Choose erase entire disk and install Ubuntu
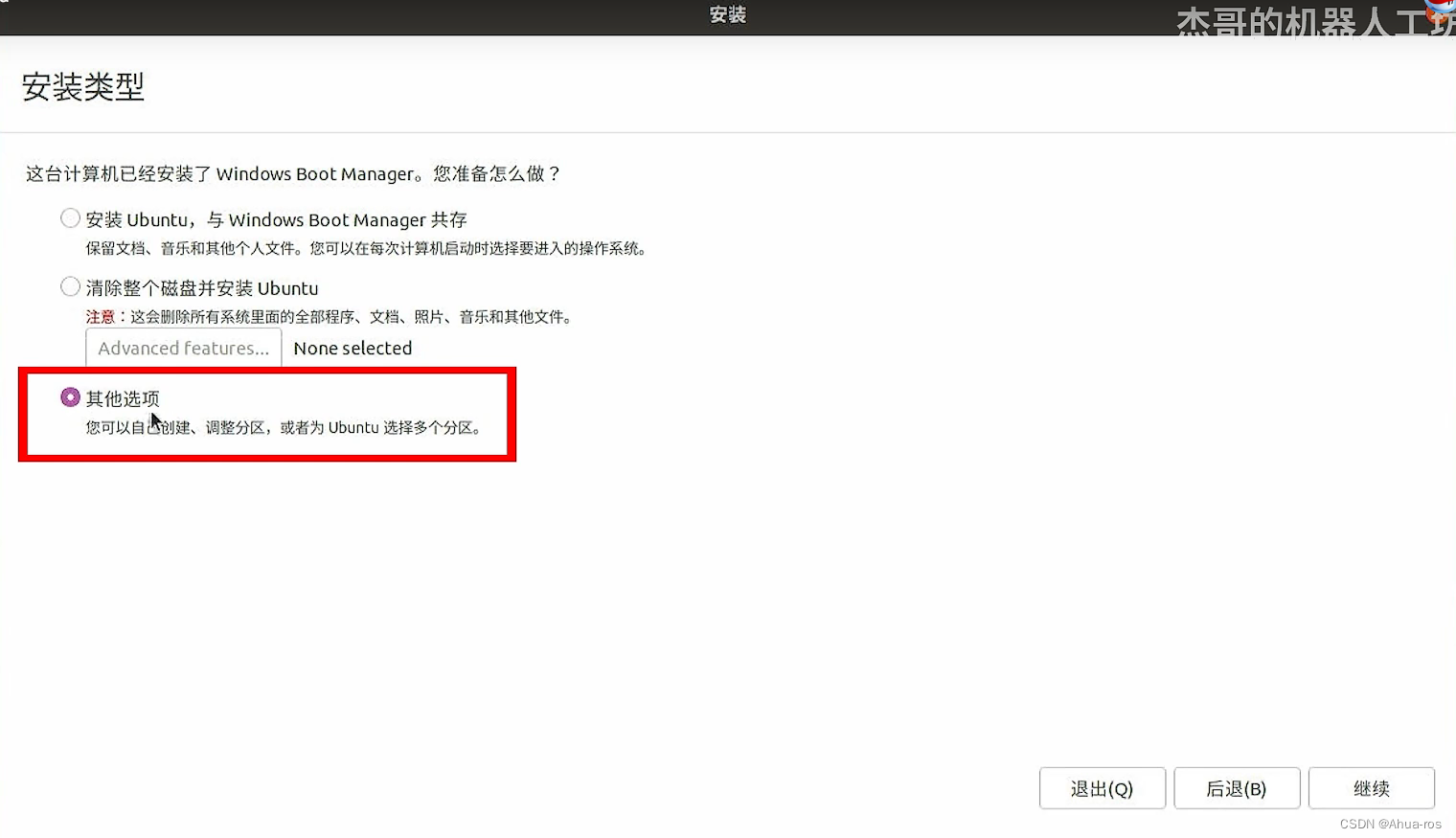Image resolution: width=1456 pixels, height=838 pixels. tap(70, 286)
